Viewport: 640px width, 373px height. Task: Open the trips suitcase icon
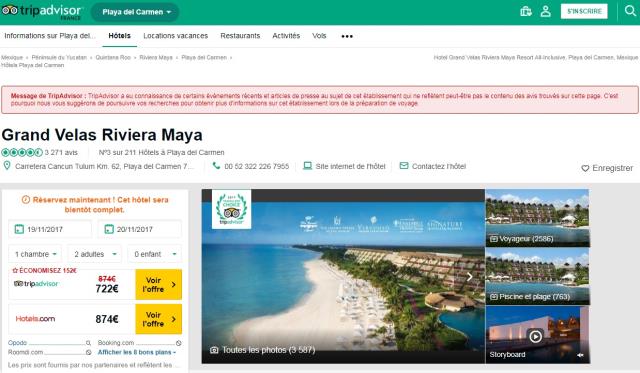point(526,11)
